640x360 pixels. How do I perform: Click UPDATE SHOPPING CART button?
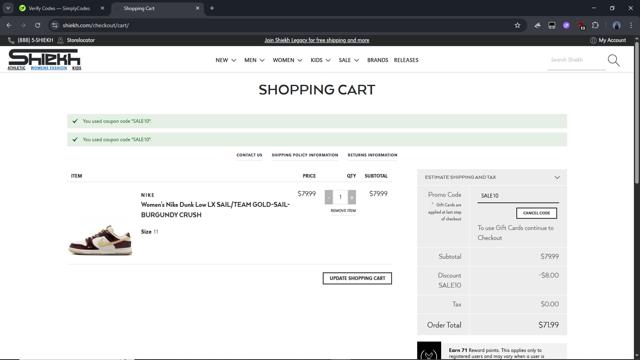[357, 278]
